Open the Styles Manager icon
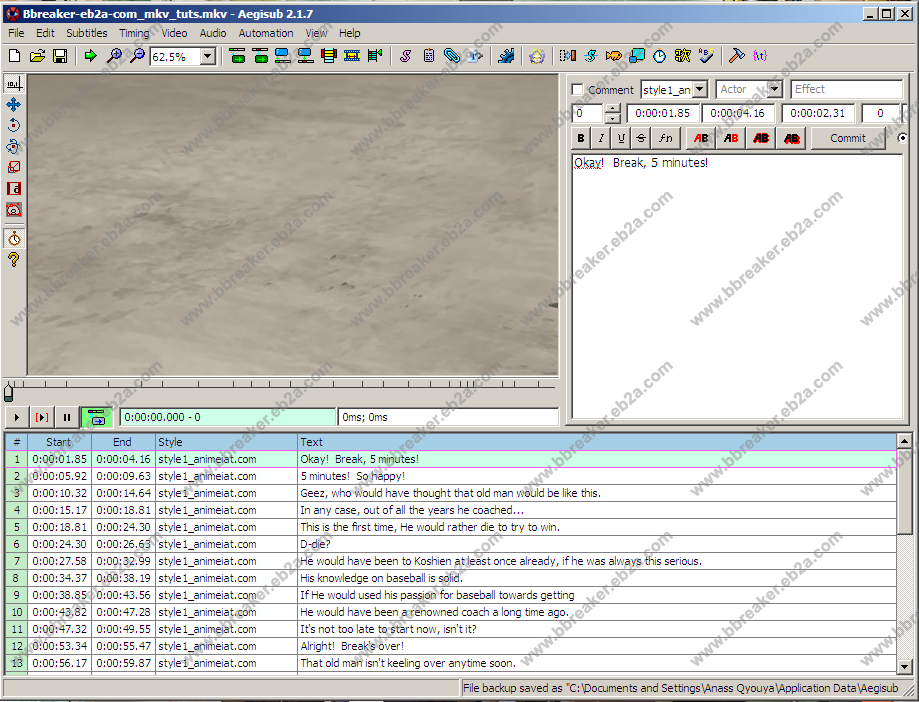The image size is (919, 702). tap(405, 57)
